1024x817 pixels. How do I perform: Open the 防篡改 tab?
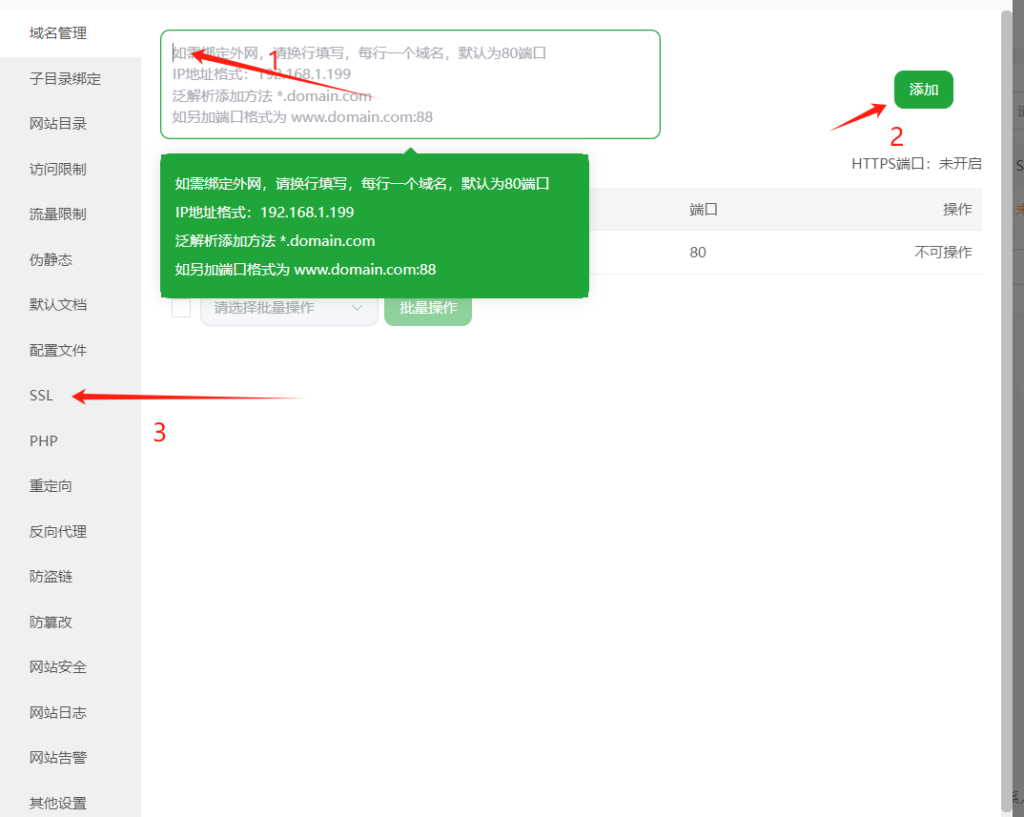click(x=51, y=622)
